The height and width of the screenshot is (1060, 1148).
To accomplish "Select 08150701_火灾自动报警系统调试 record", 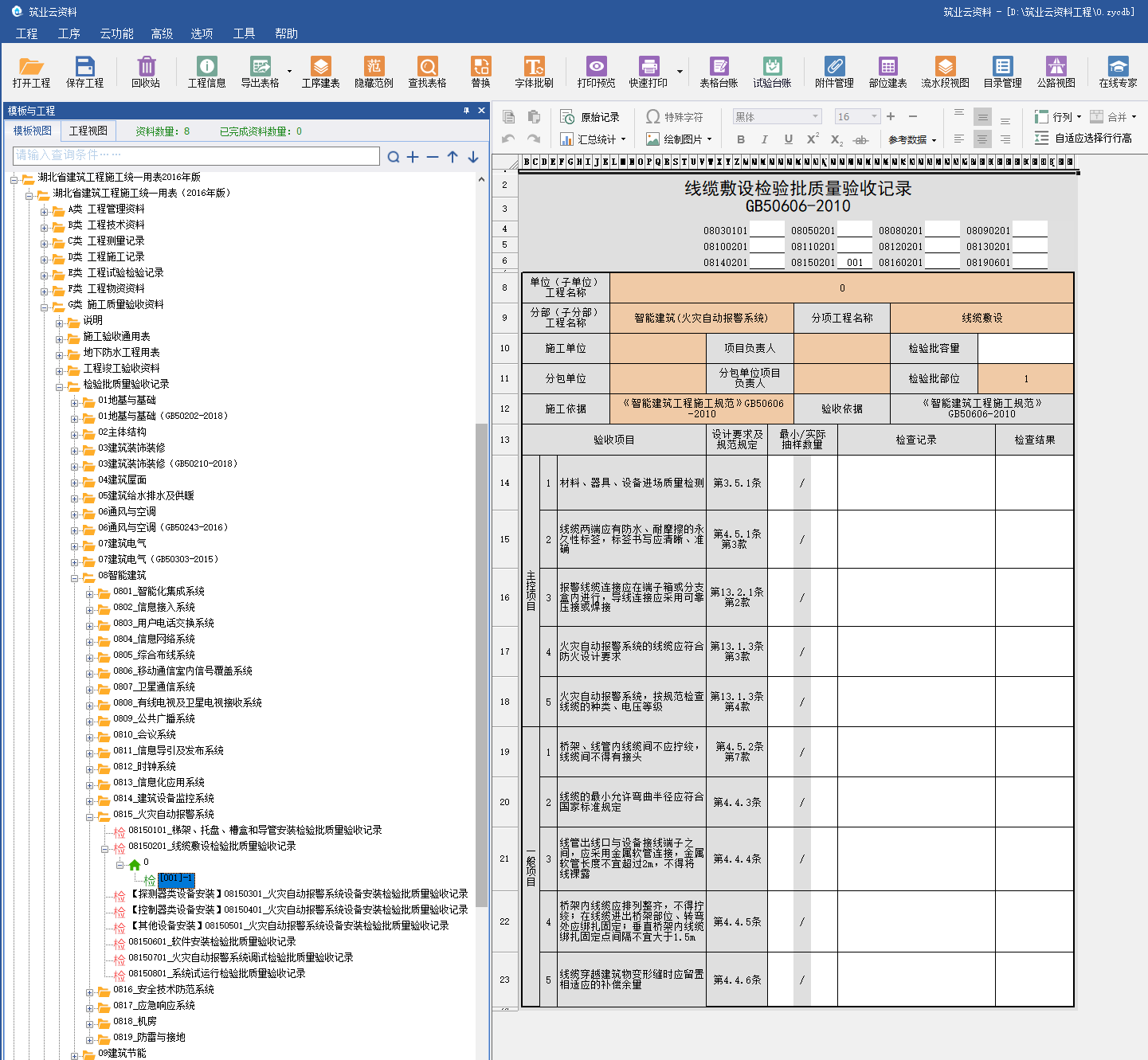I will (x=241, y=957).
